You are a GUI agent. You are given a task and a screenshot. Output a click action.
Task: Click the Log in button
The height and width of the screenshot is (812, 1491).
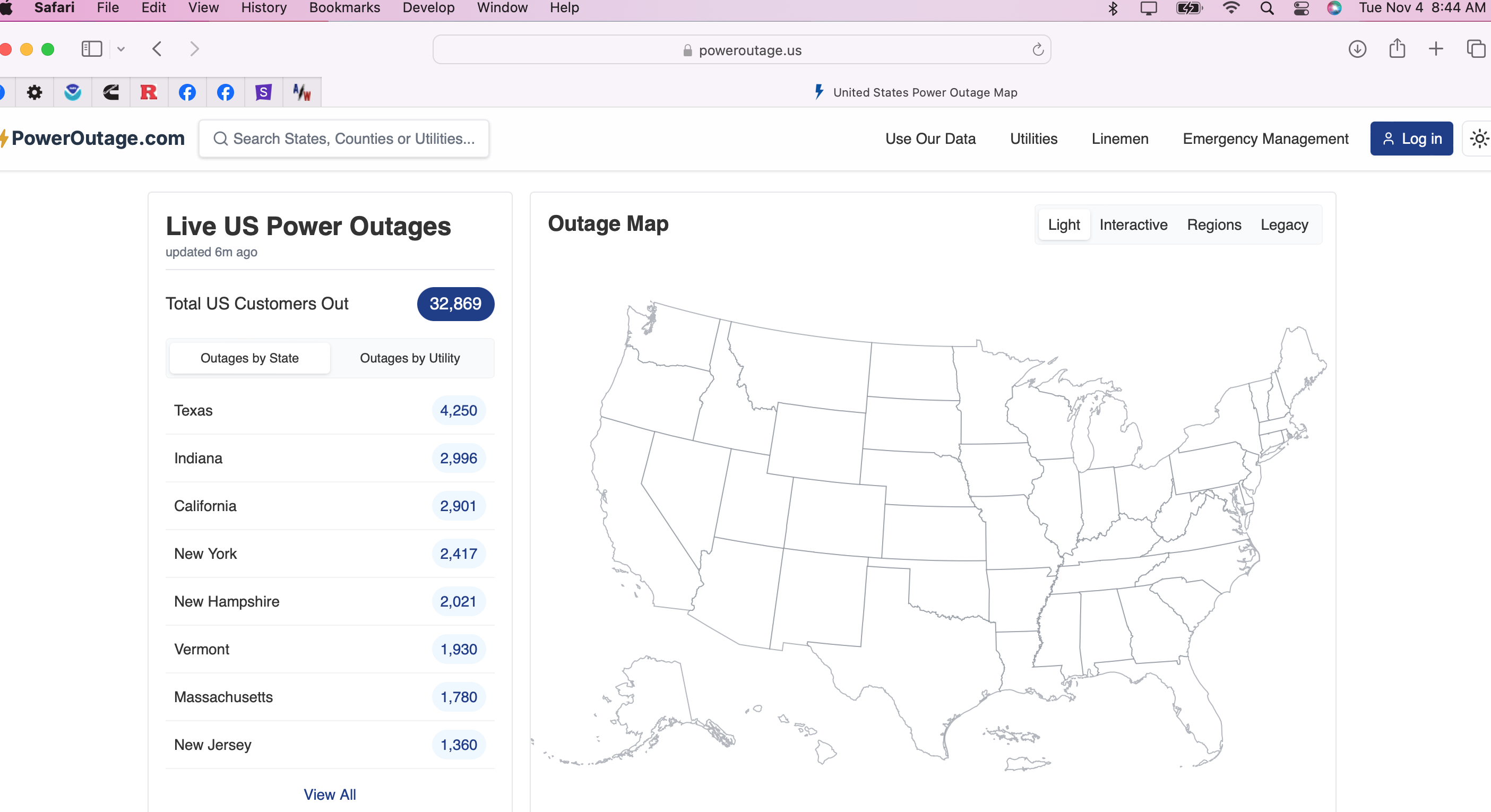1411,139
